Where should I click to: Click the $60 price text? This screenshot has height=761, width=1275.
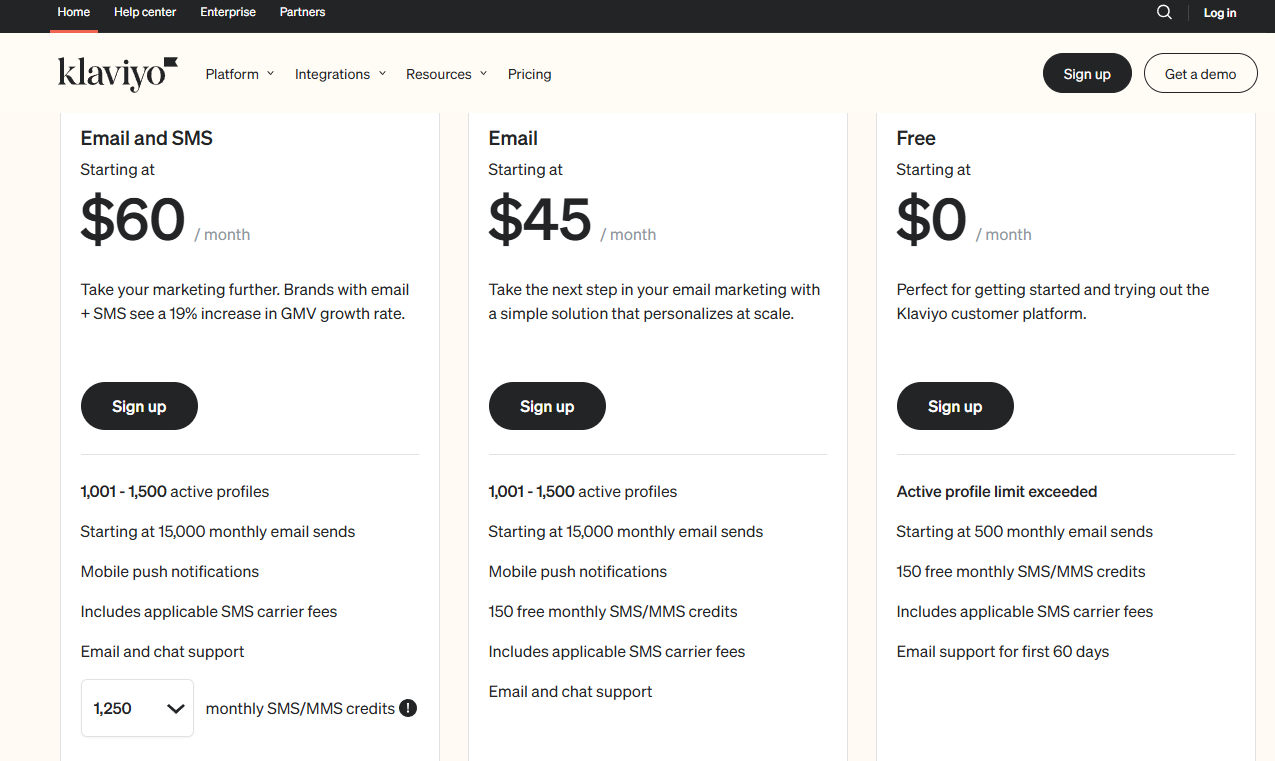click(x=133, y=220)
